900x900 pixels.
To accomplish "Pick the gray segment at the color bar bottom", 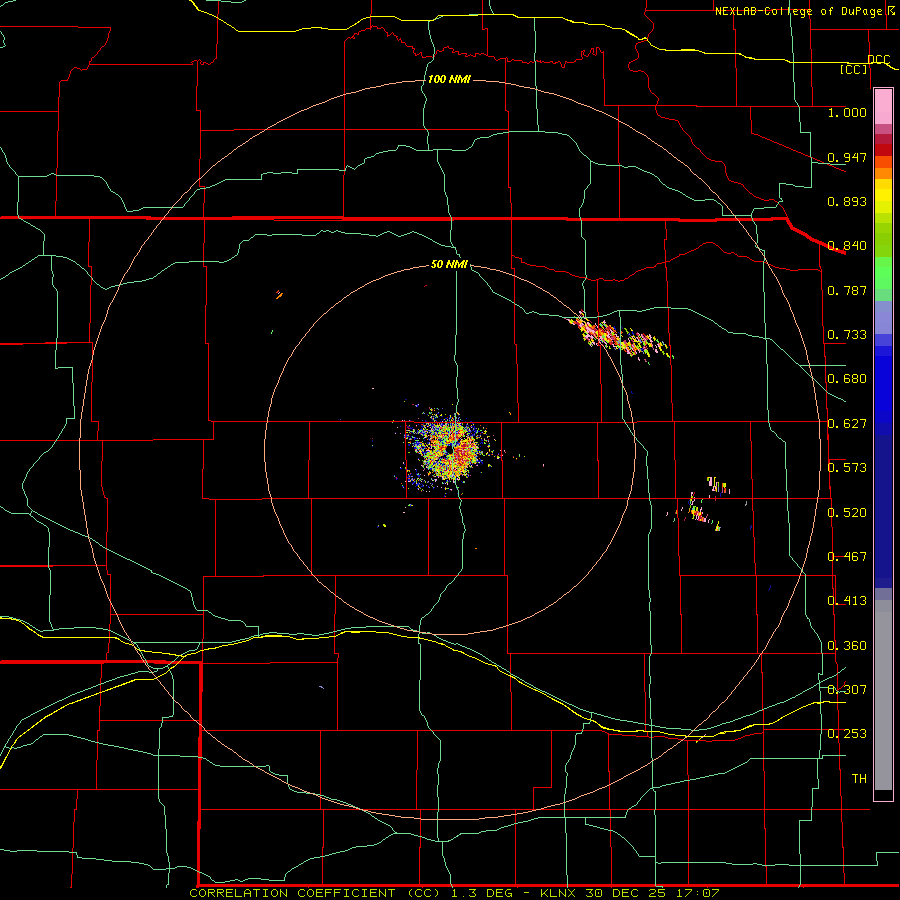I will pyautogui.click(x=883, y=695).
